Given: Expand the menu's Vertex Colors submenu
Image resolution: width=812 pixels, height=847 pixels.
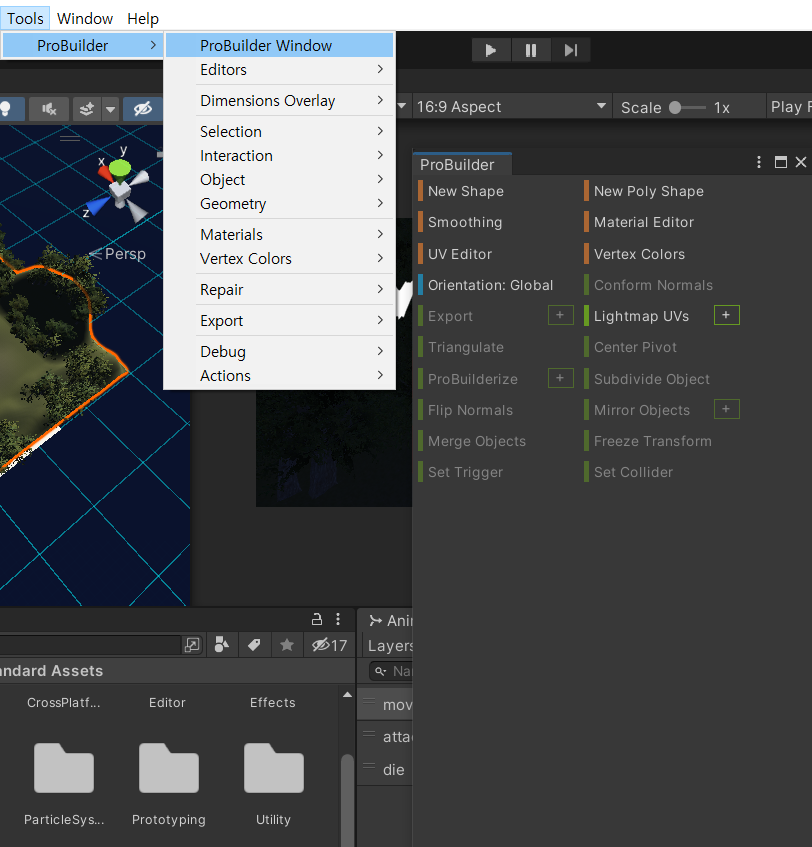Looking at the screenshot, I should pos(279,259).
